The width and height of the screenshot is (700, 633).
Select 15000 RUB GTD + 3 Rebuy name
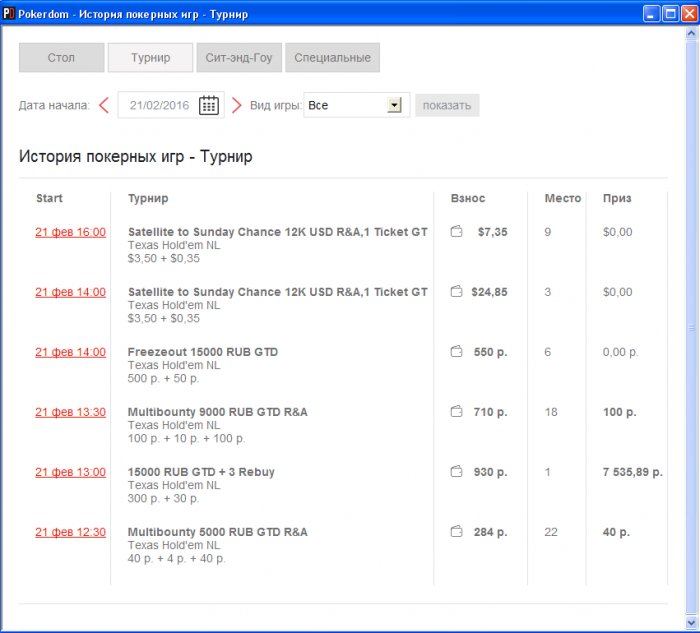(201, 472)
